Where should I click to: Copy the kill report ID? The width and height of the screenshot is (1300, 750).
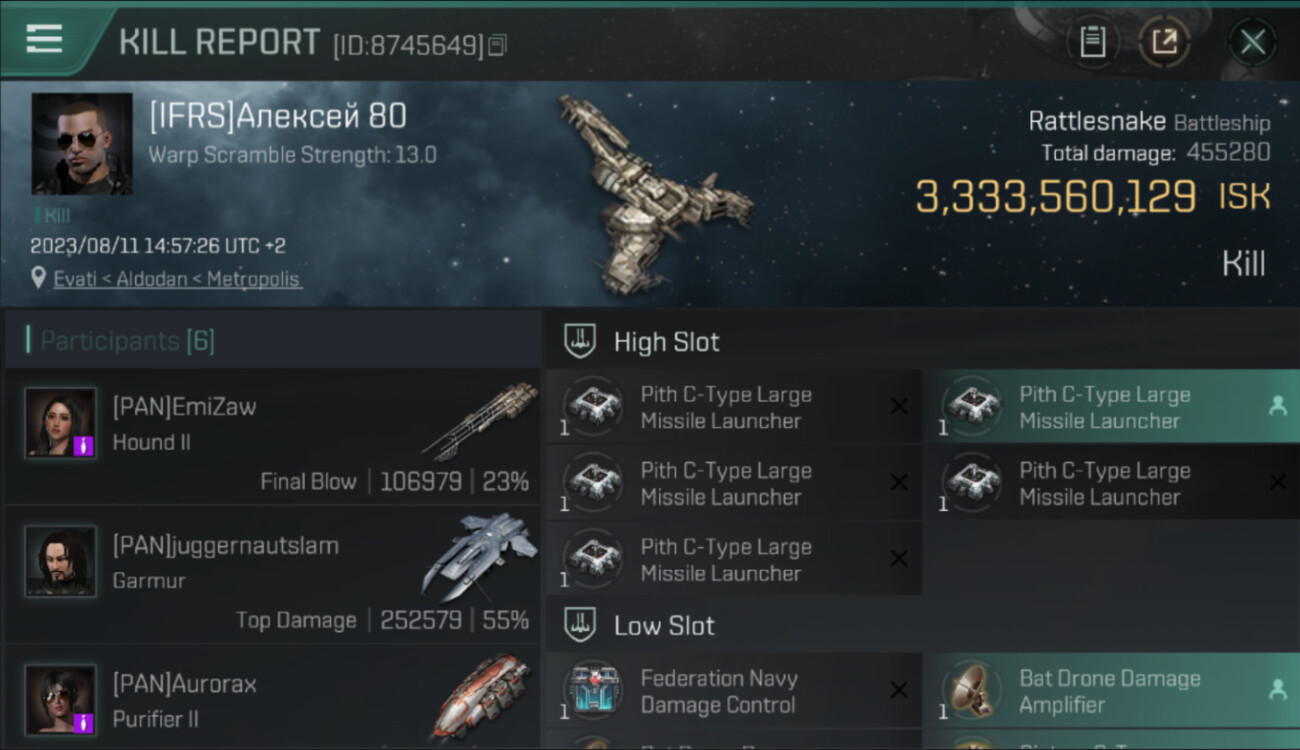497,45
